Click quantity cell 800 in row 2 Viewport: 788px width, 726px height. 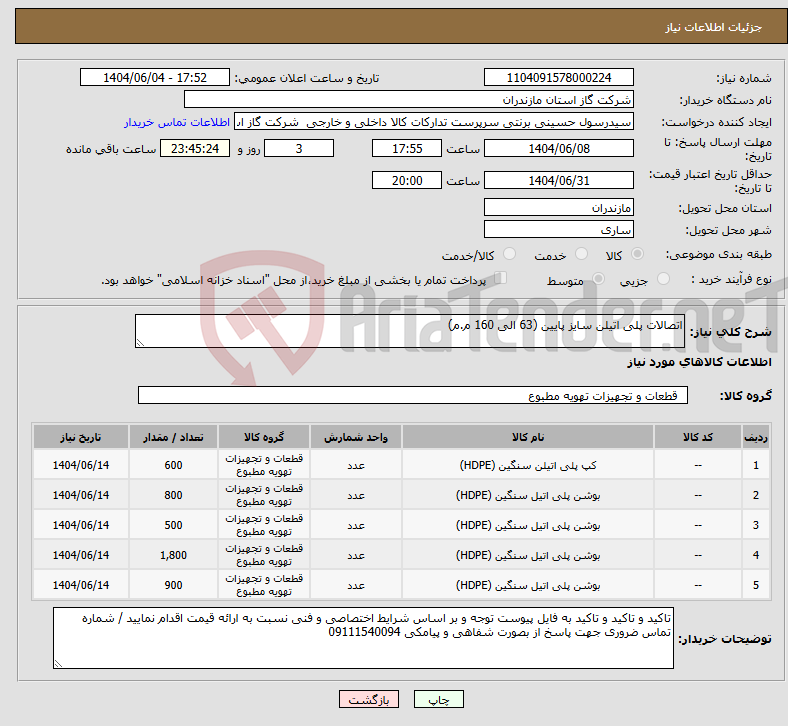click(173, 495)
